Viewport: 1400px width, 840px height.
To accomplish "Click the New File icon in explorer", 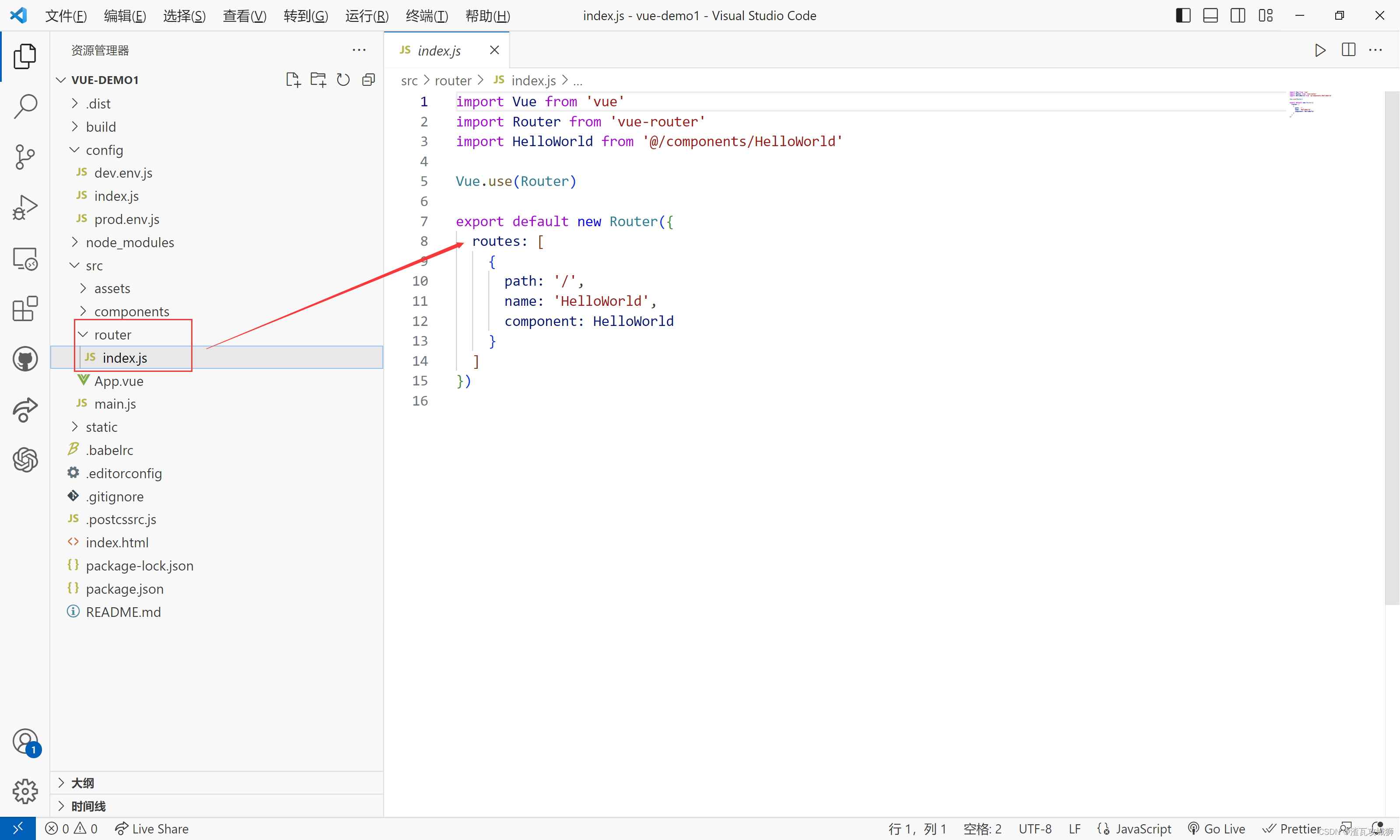I will (x=293, y=80).
